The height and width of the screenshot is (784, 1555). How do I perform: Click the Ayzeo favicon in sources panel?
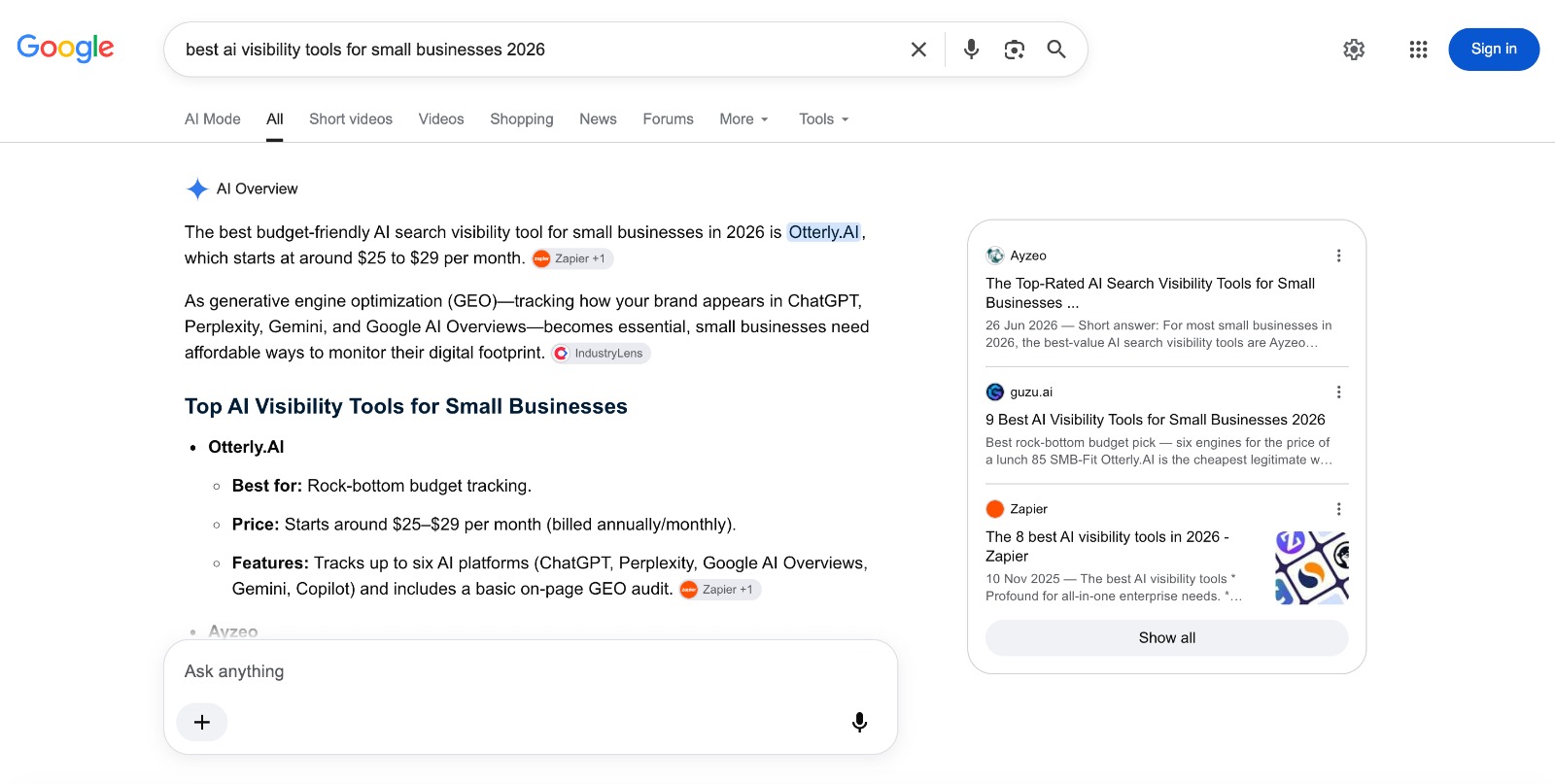[x=995, y=256]
